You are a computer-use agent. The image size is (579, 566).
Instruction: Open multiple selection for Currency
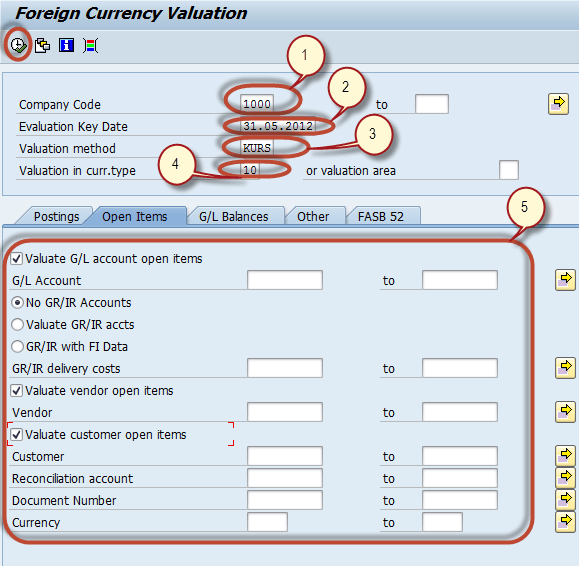[565, 522]
